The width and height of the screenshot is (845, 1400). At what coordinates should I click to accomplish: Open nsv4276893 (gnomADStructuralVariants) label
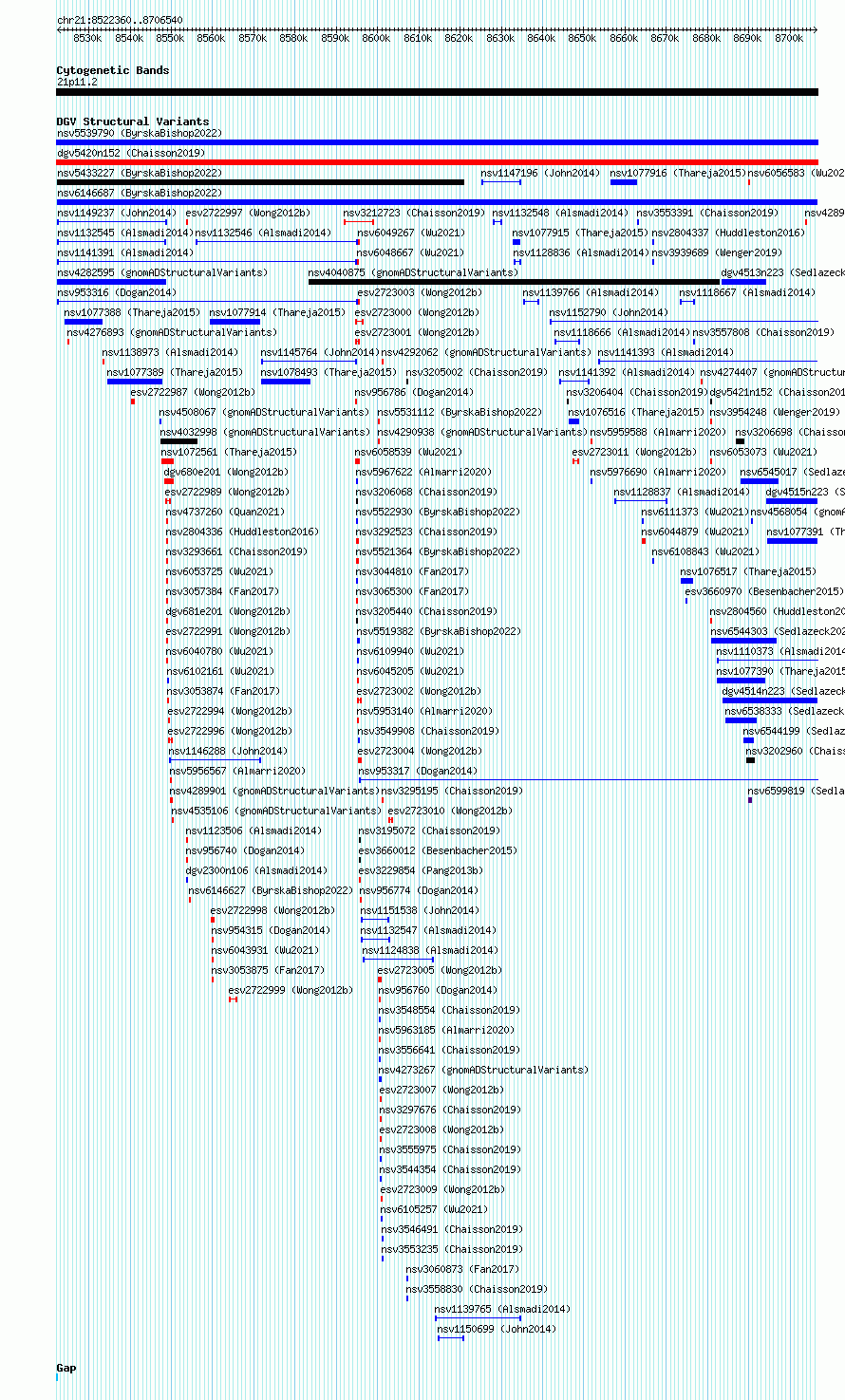tap(172, 332)
